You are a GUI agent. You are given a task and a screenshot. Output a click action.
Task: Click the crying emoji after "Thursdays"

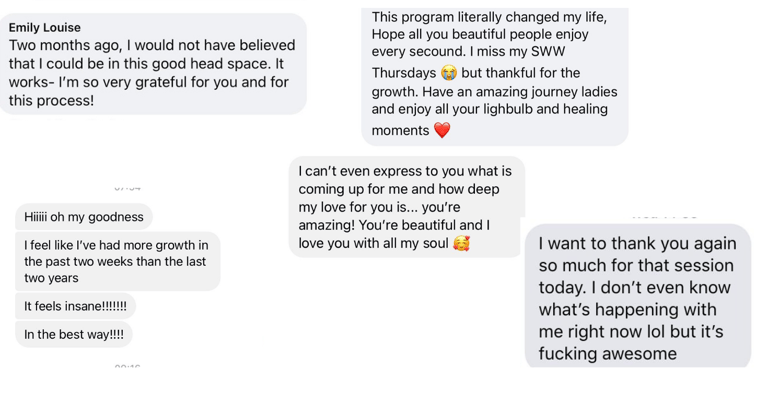[447, 73]
